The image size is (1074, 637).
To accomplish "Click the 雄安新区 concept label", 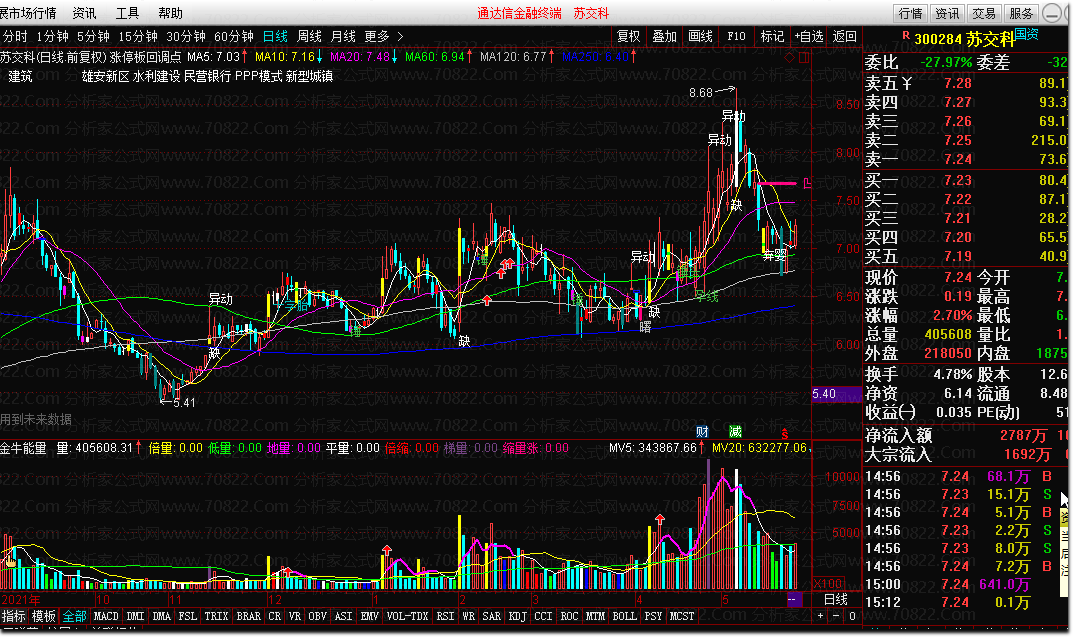I will point(105,76).
